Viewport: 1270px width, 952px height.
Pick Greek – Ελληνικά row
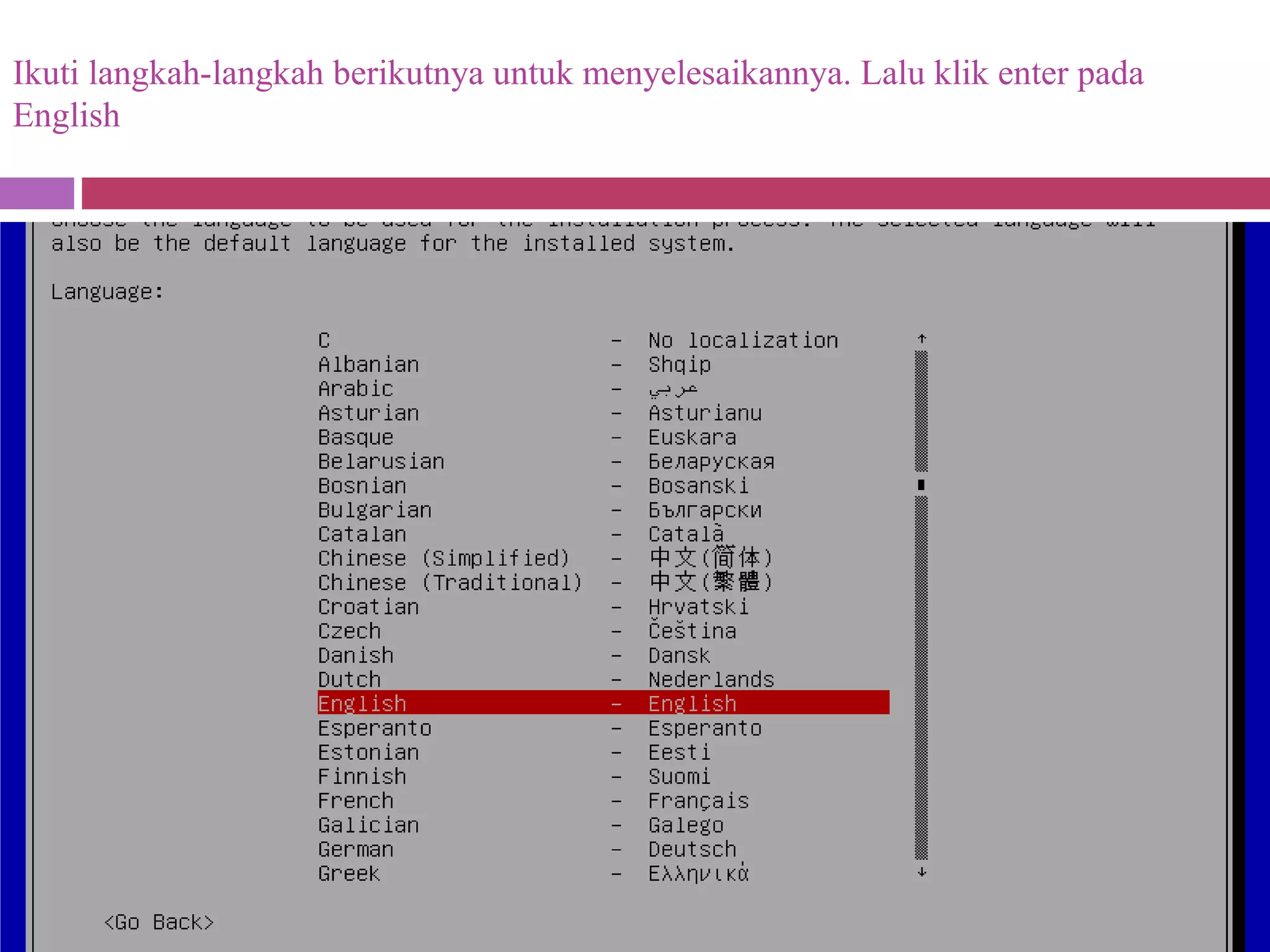(x=603, y=872)
